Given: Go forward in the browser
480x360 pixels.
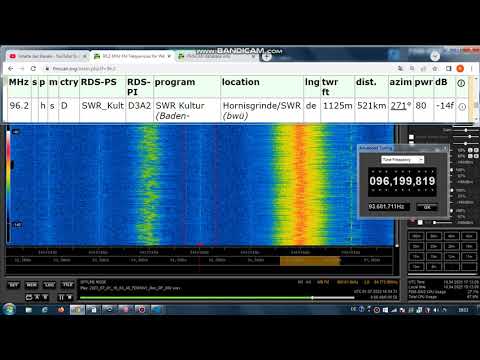Looking at the screenshot, I should pyautogui.click(x=22, y=69).
